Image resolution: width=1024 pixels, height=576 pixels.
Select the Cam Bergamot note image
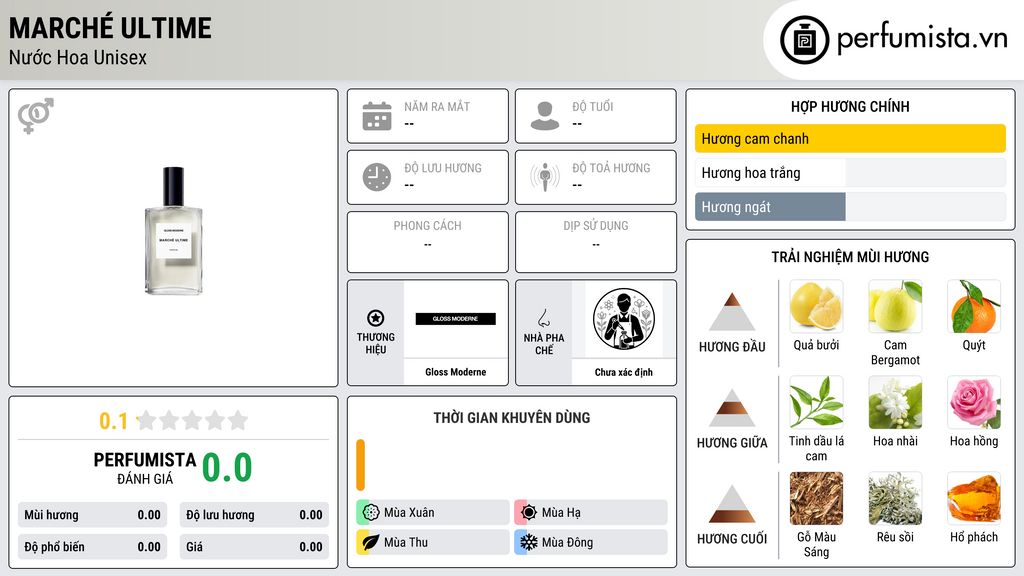895,306
